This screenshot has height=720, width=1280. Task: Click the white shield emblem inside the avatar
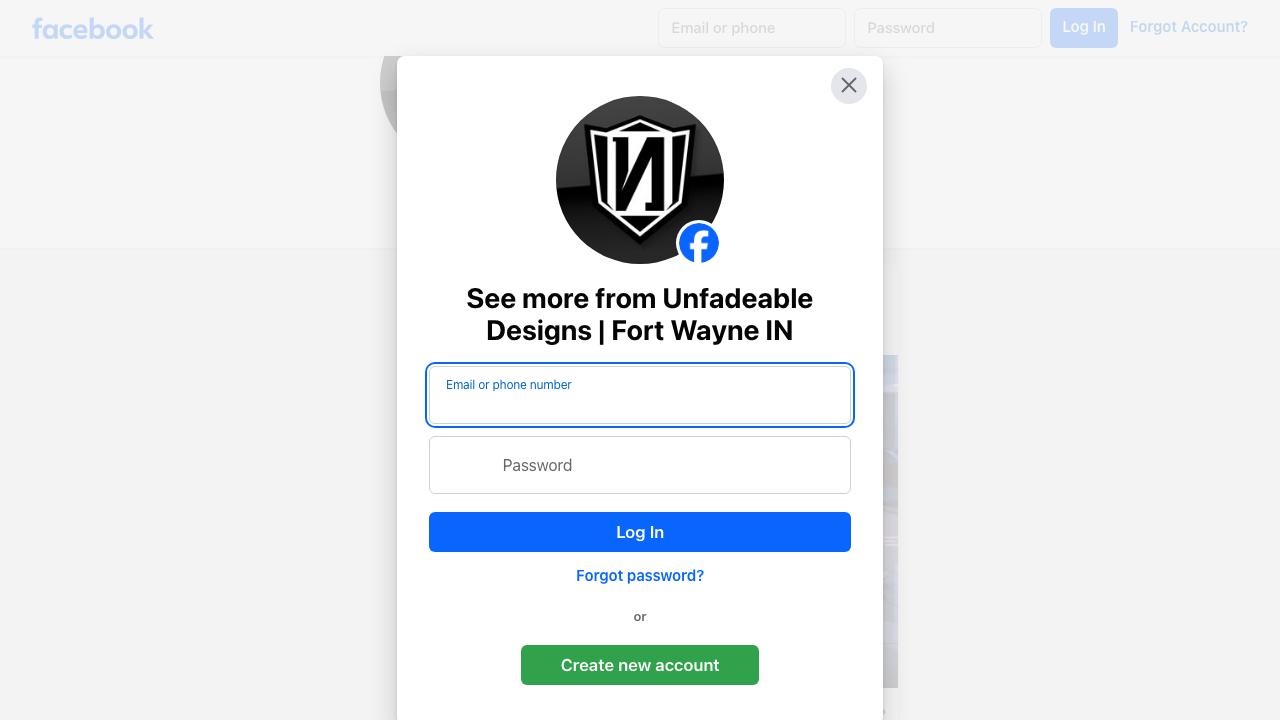(640, 179)
